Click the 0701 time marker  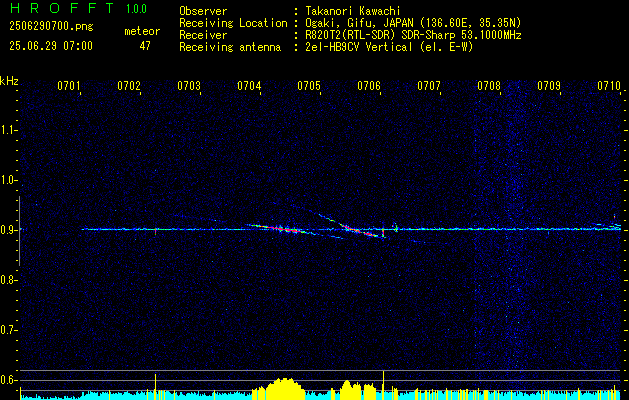click(x=69, y=86)
